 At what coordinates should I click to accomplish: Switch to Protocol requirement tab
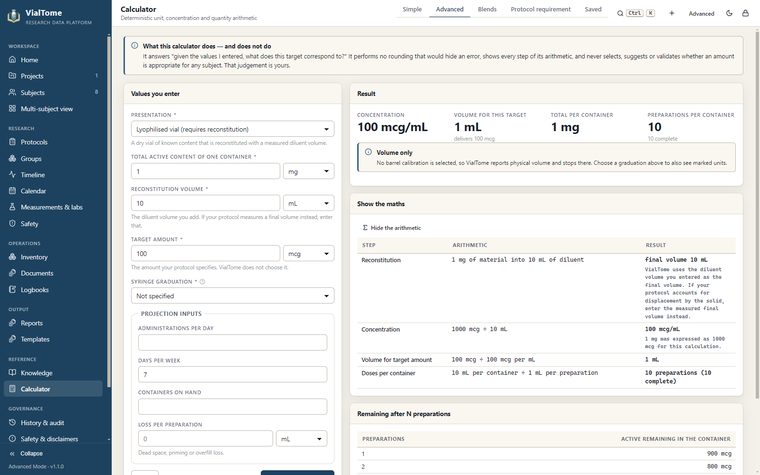[540, 9]
